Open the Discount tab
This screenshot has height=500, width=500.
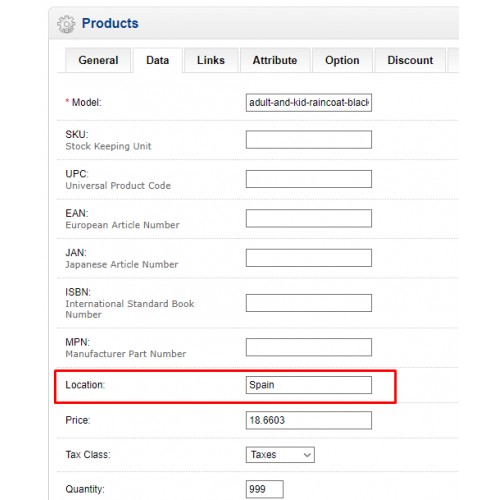point(410,60)
